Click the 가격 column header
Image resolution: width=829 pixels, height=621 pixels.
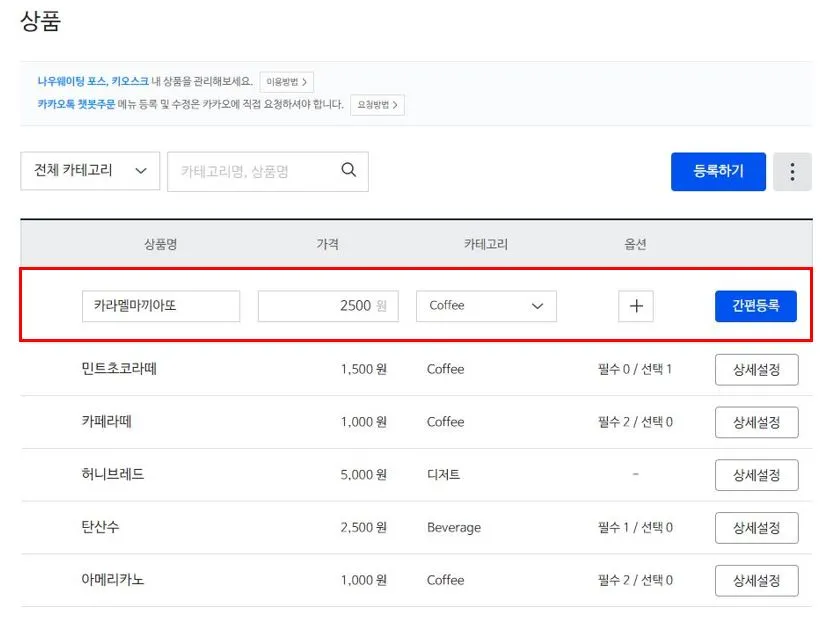coord(328,244)
